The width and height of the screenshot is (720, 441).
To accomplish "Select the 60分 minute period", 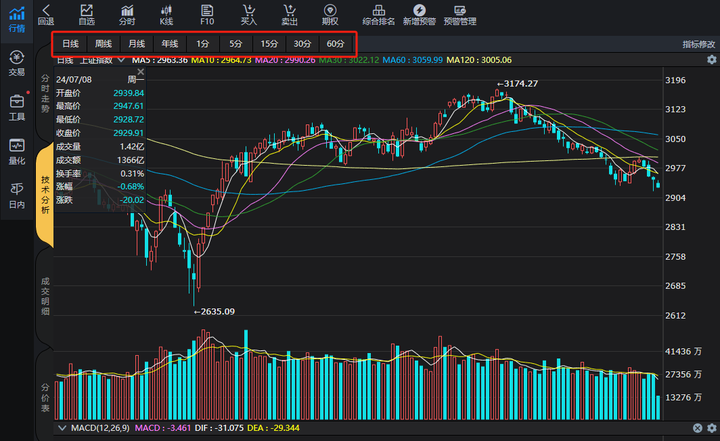I will tap(335, 44).
